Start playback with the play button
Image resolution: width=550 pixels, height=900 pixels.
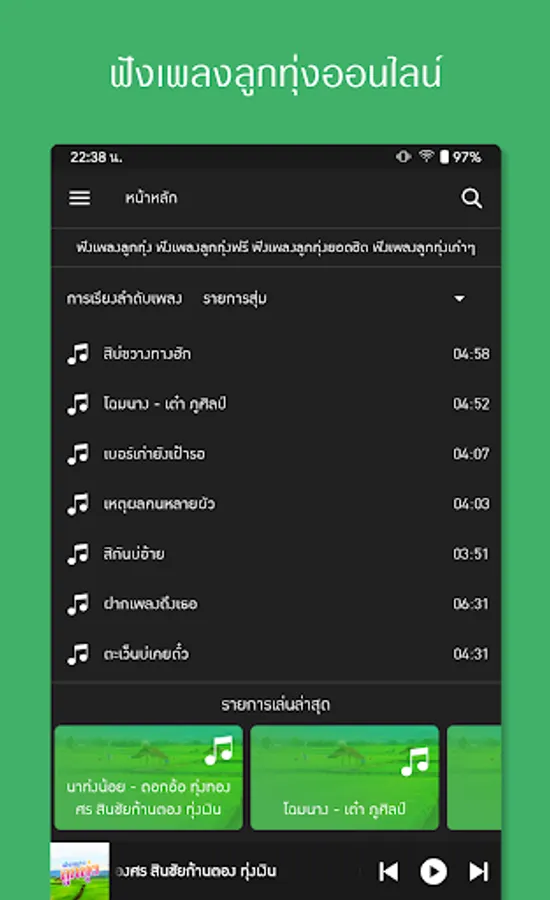click(x=433, y=871)
